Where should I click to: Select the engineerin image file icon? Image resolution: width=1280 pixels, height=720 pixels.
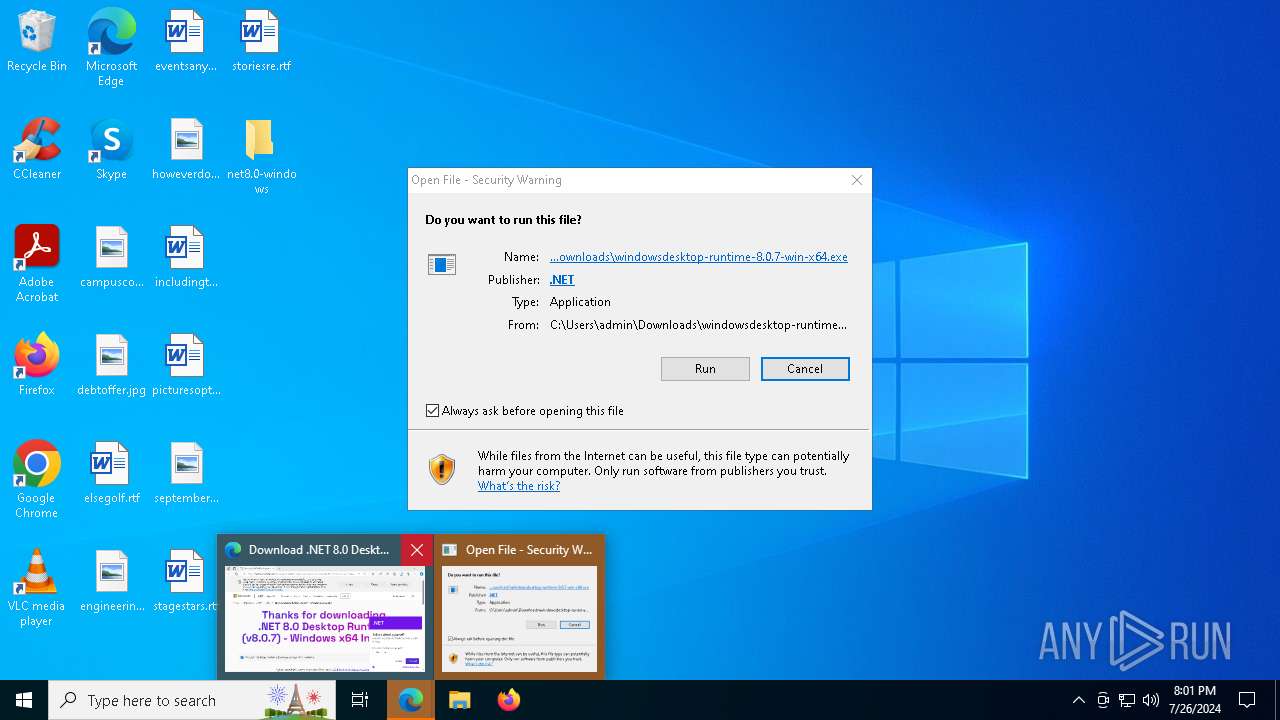(111, 582)
